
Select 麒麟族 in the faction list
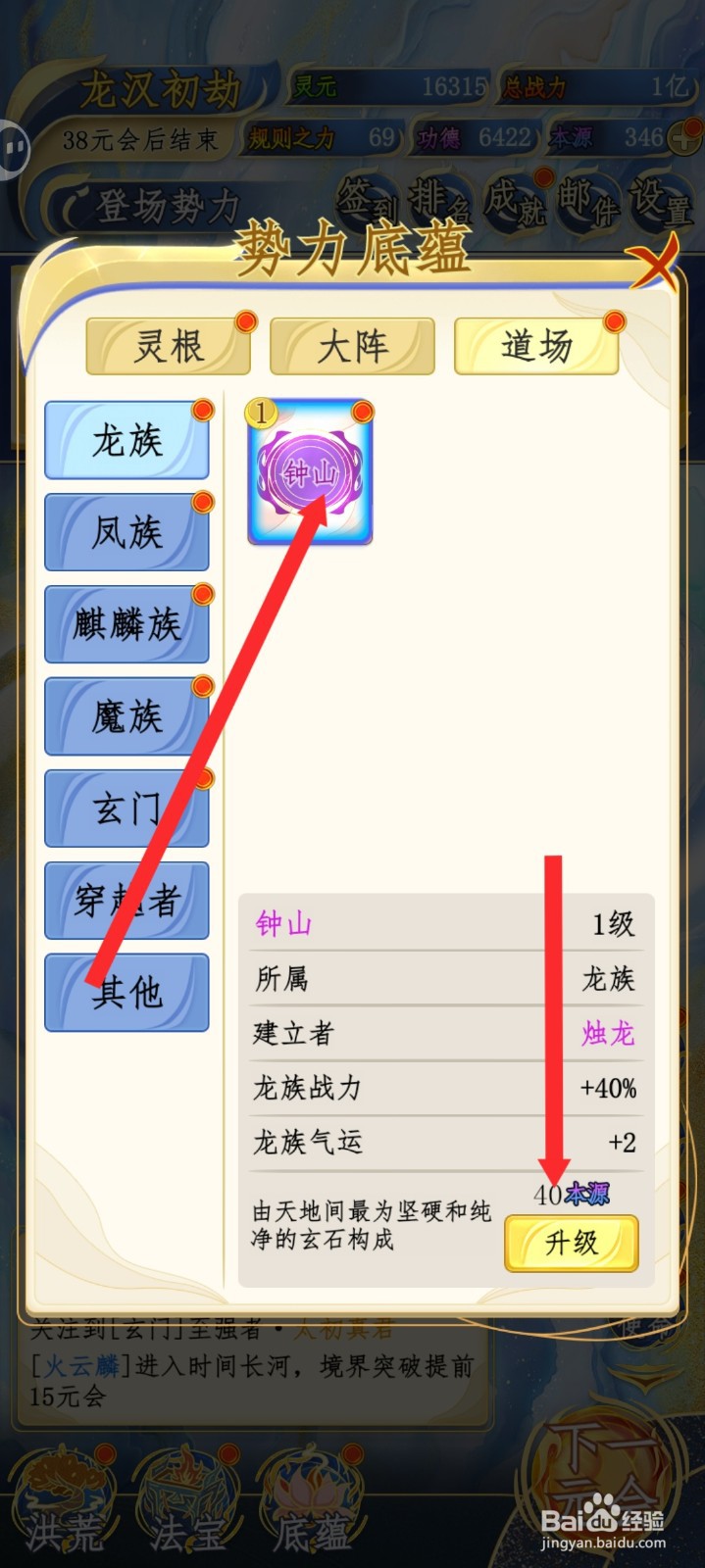(x=126, y=624)
